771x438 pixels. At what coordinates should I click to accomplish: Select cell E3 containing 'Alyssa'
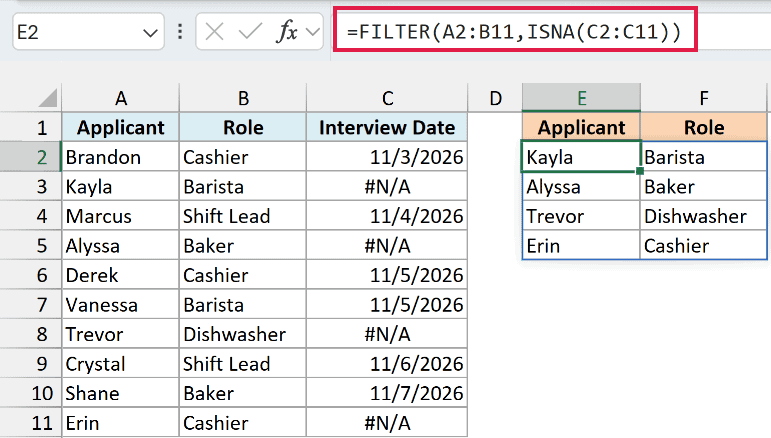coord(581,187)
